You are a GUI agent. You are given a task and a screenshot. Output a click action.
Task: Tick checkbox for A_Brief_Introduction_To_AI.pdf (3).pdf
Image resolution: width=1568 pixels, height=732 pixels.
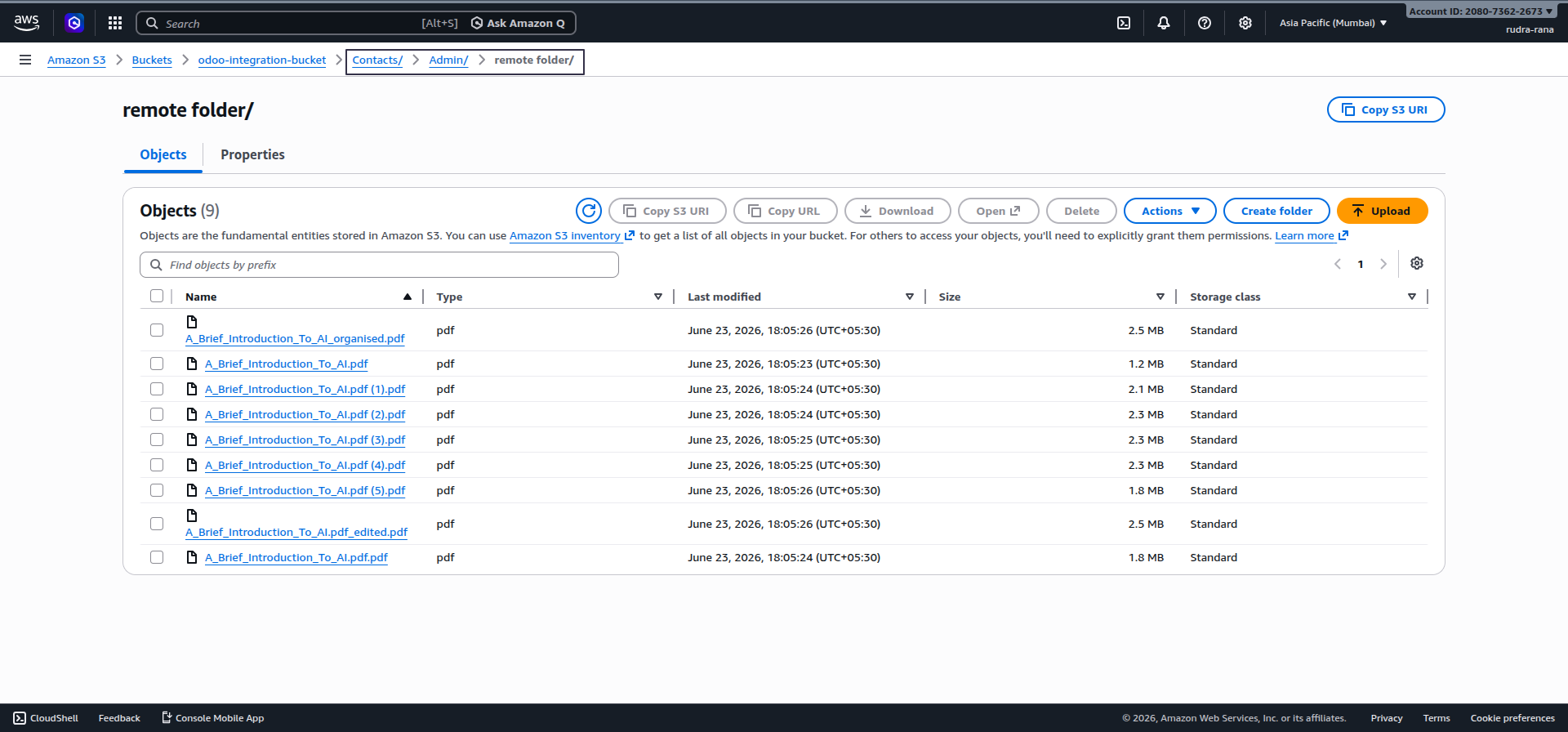point(157,440)
